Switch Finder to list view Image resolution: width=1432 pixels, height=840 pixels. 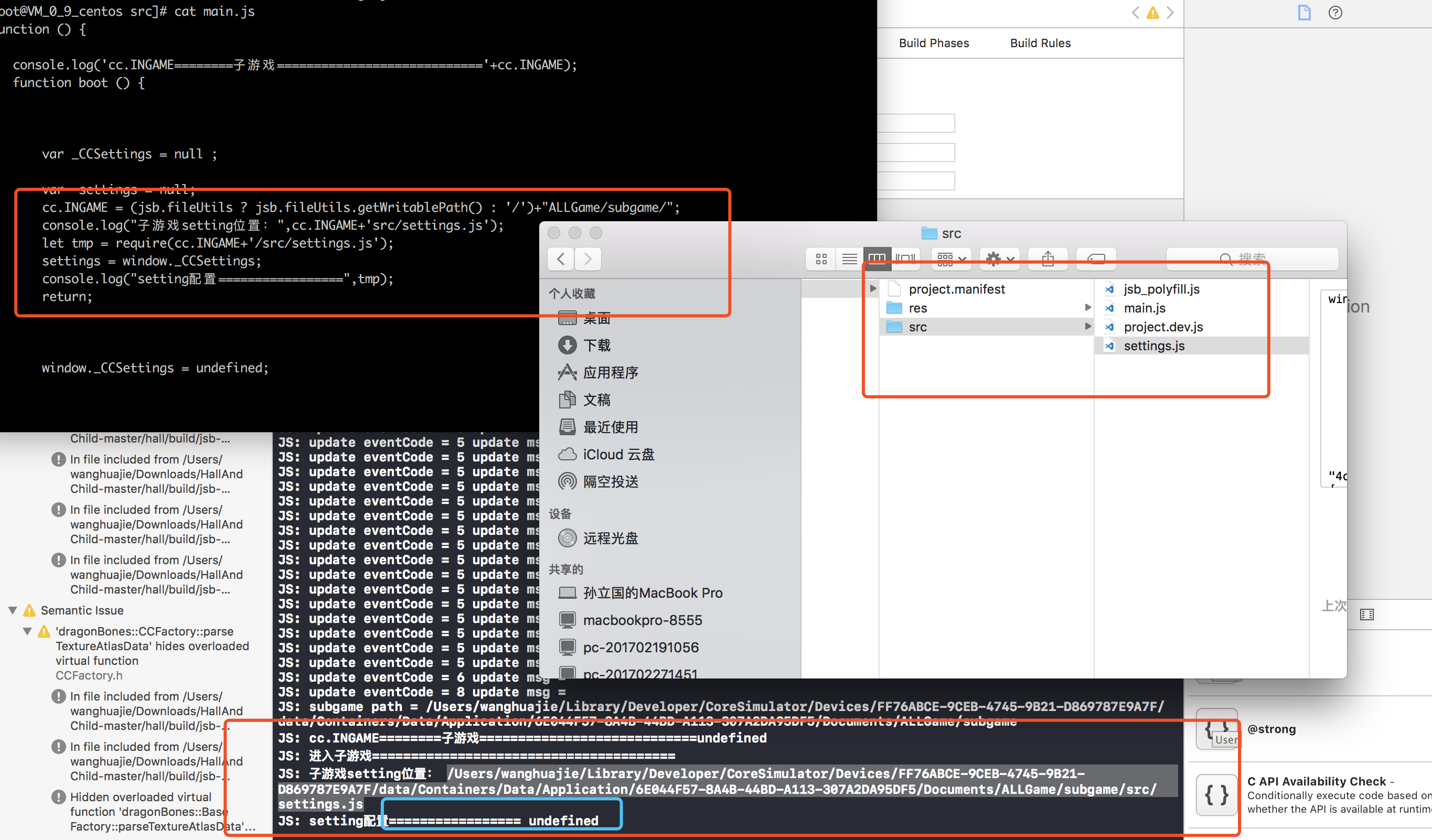[x=849, y=260]
